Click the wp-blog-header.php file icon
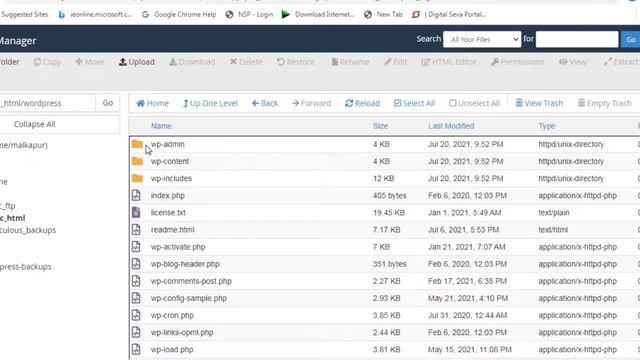 [x=136, y=264]
